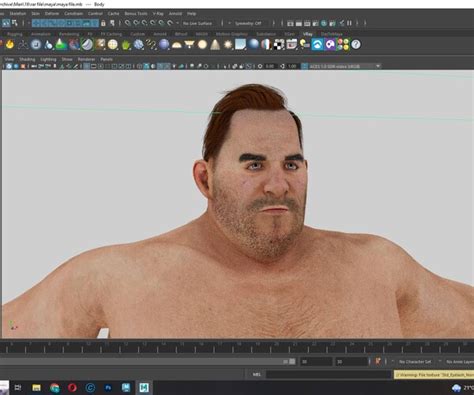This screenshot has width=474, height=395.
Task: Switch to the Custom shelf tab
Action: 137,34
